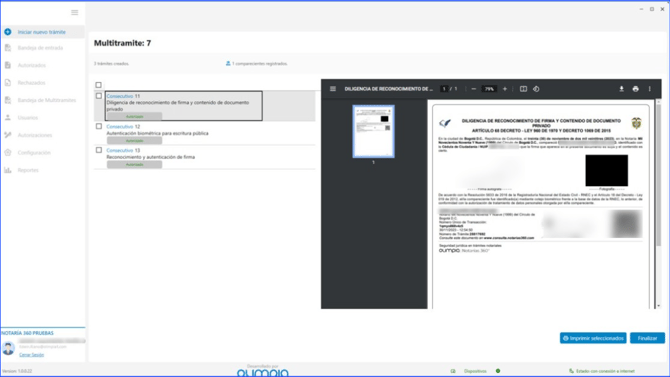Check the Consecutivo 12 checkbox
The width and height of the screenshot is (670, 377).
pos(99,126)
